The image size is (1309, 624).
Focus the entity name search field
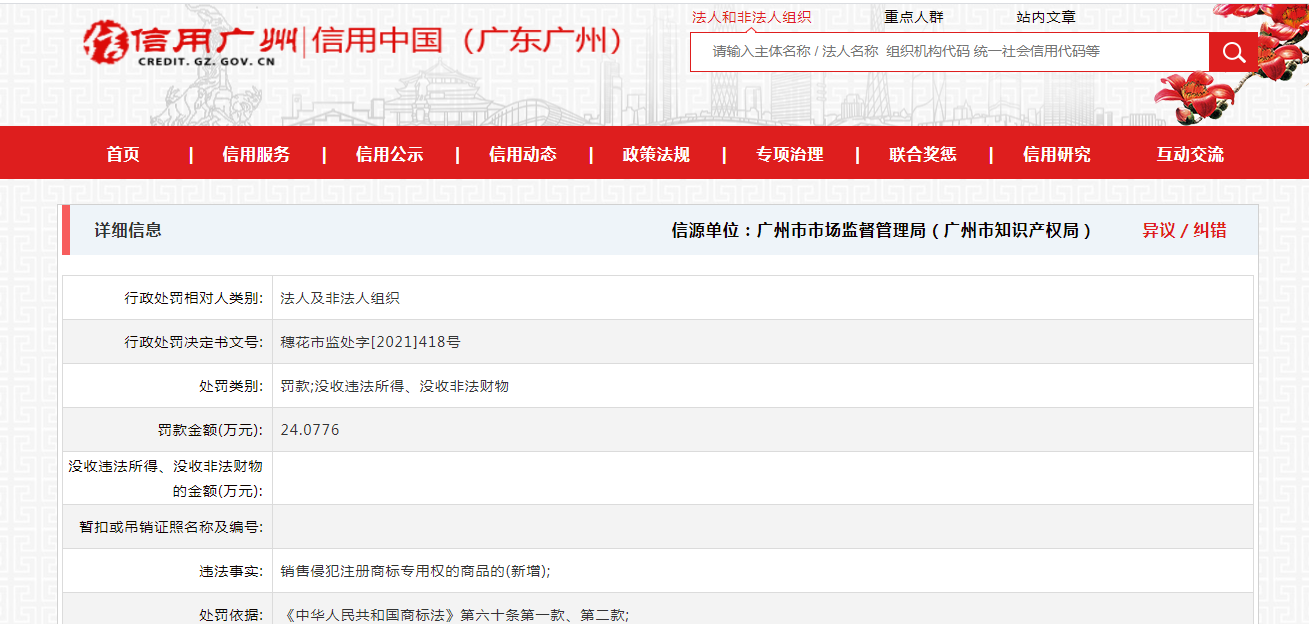click(949, 52)
